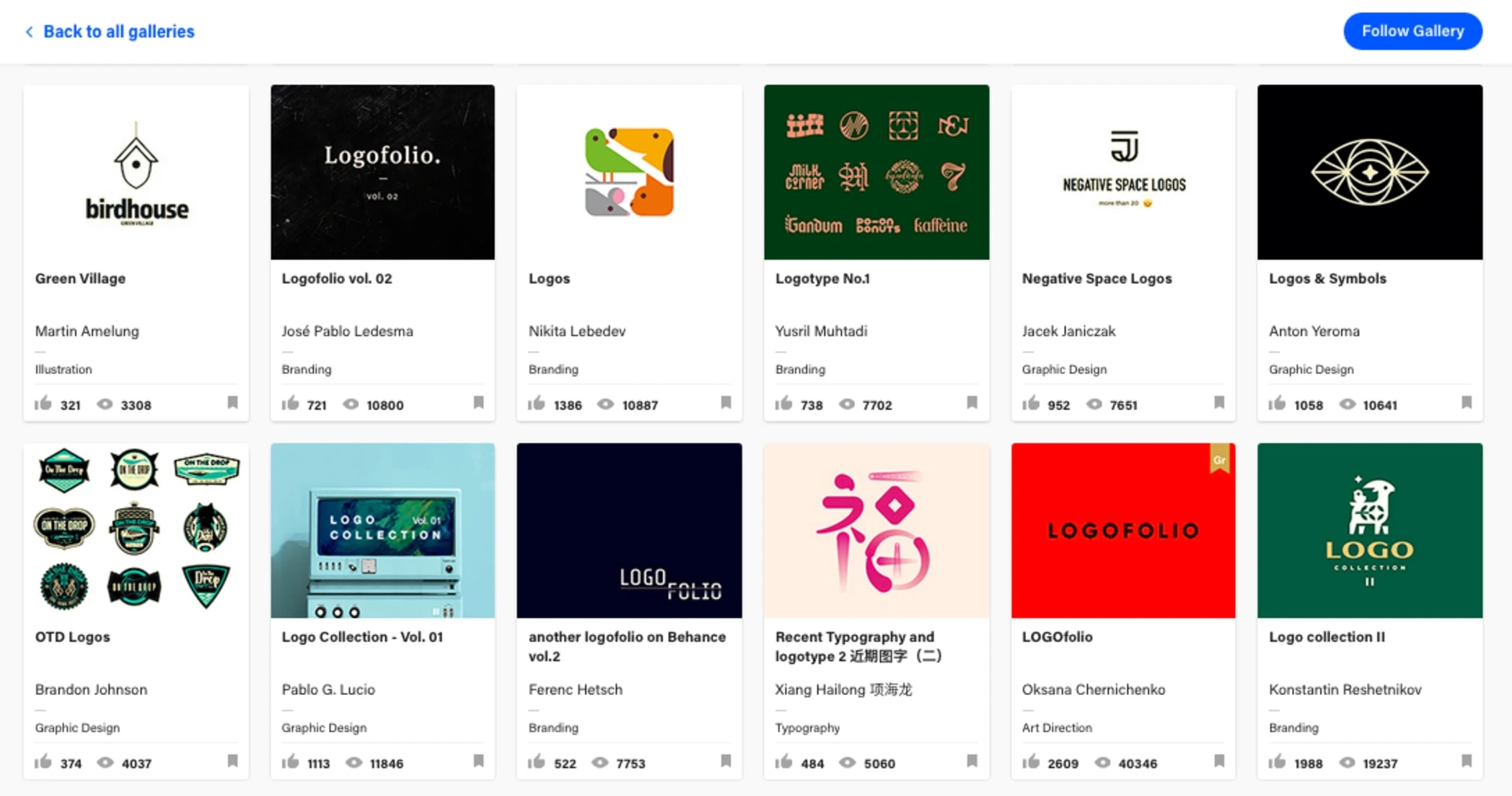Viewport: 1512px width, 796px height.
Task: Click the eye icon on Logo collection II
Action: (x=1348, y=762)
